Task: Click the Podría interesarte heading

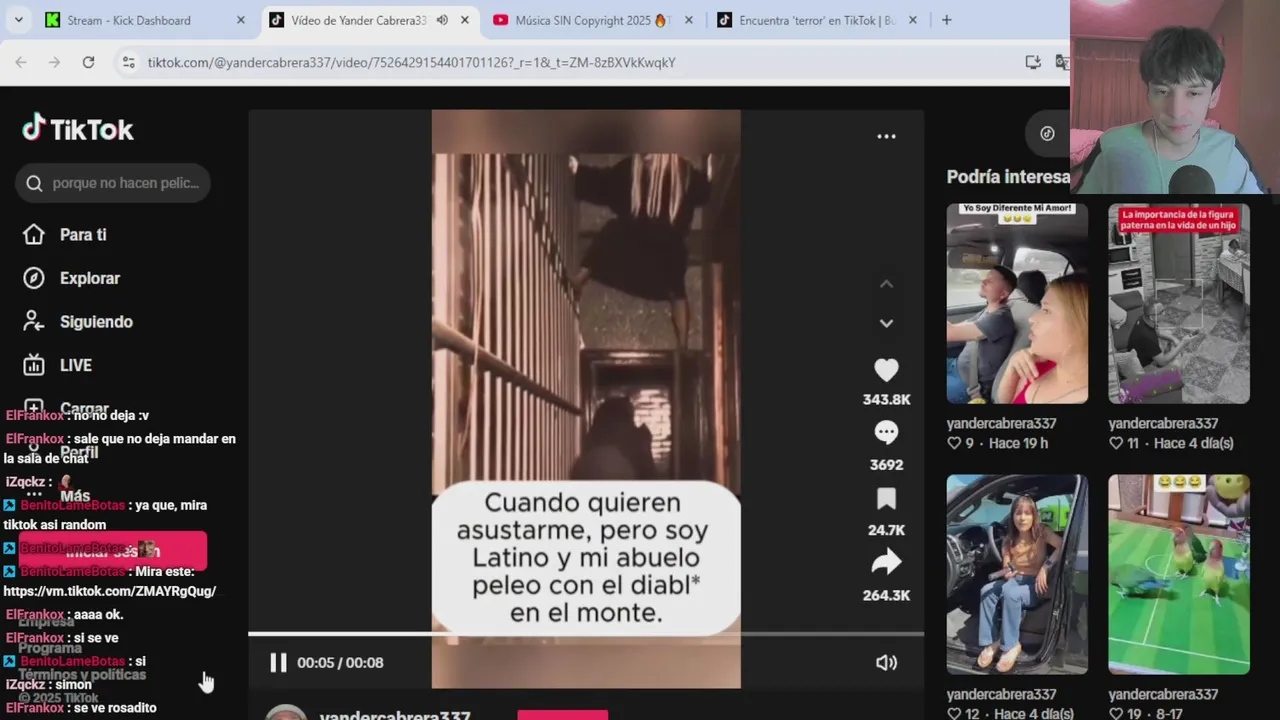Action: pyautogui.click(x=1008, y=177)
